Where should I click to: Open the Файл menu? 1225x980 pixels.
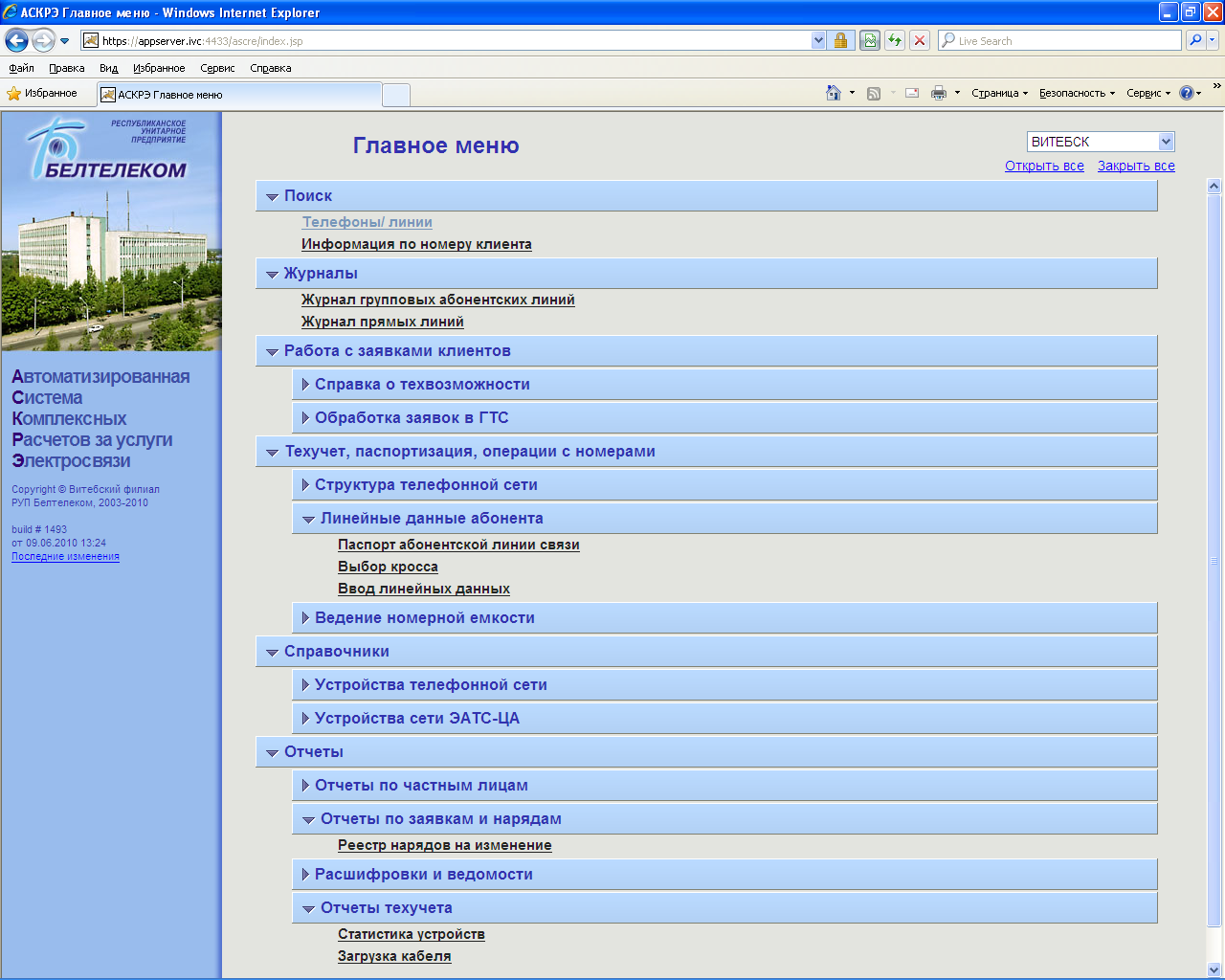pyautogui.click(x=21, y=68)
